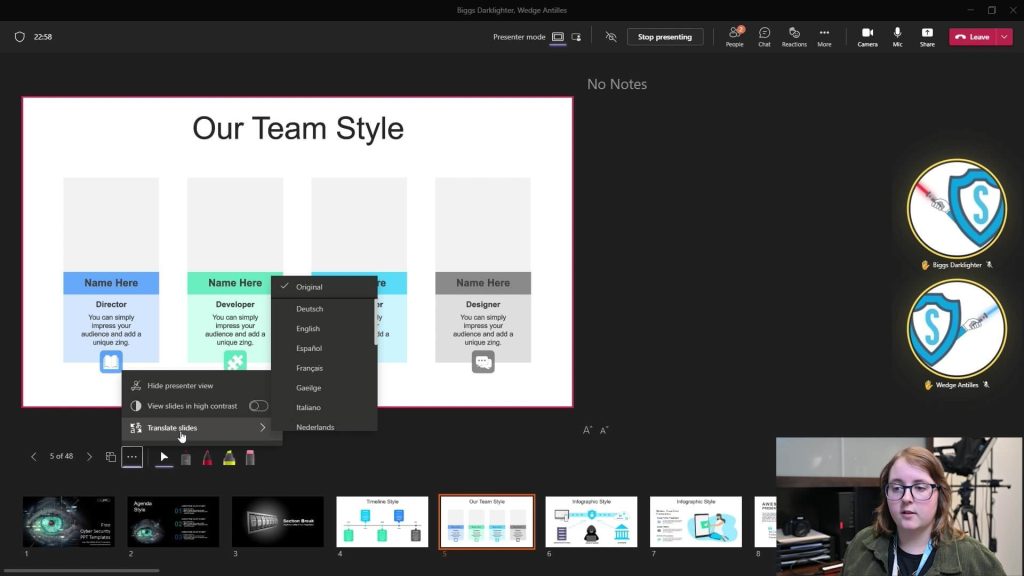
Task: Maximize the Teams meeting window
Action: 991,10
